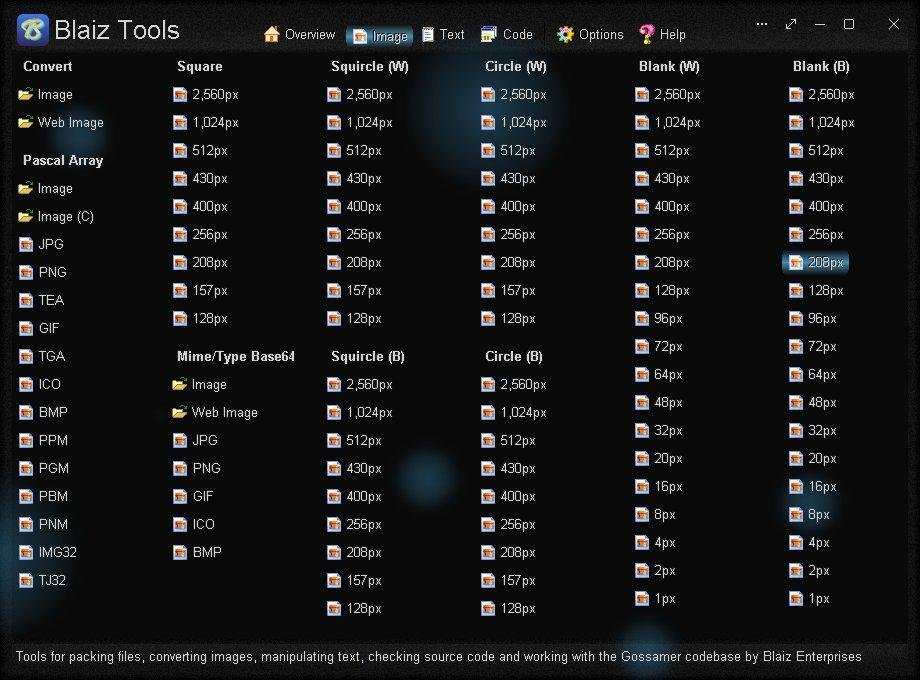This screenshot has width=920, height=680.
Task: Select ICO under Mime/Type Base64
Action: pos(194,524)
